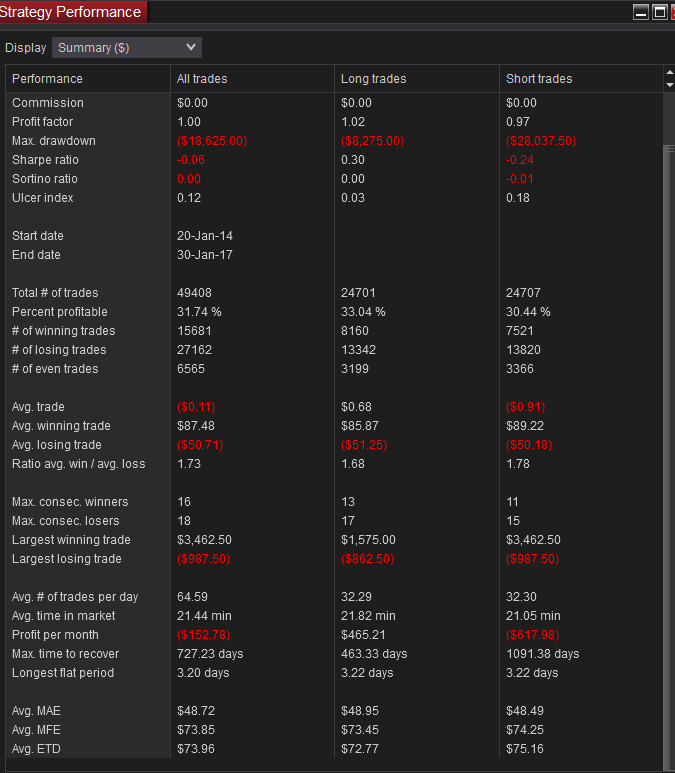Select the Profit factor row label
675x773 pixels.
tap(42, 122)
